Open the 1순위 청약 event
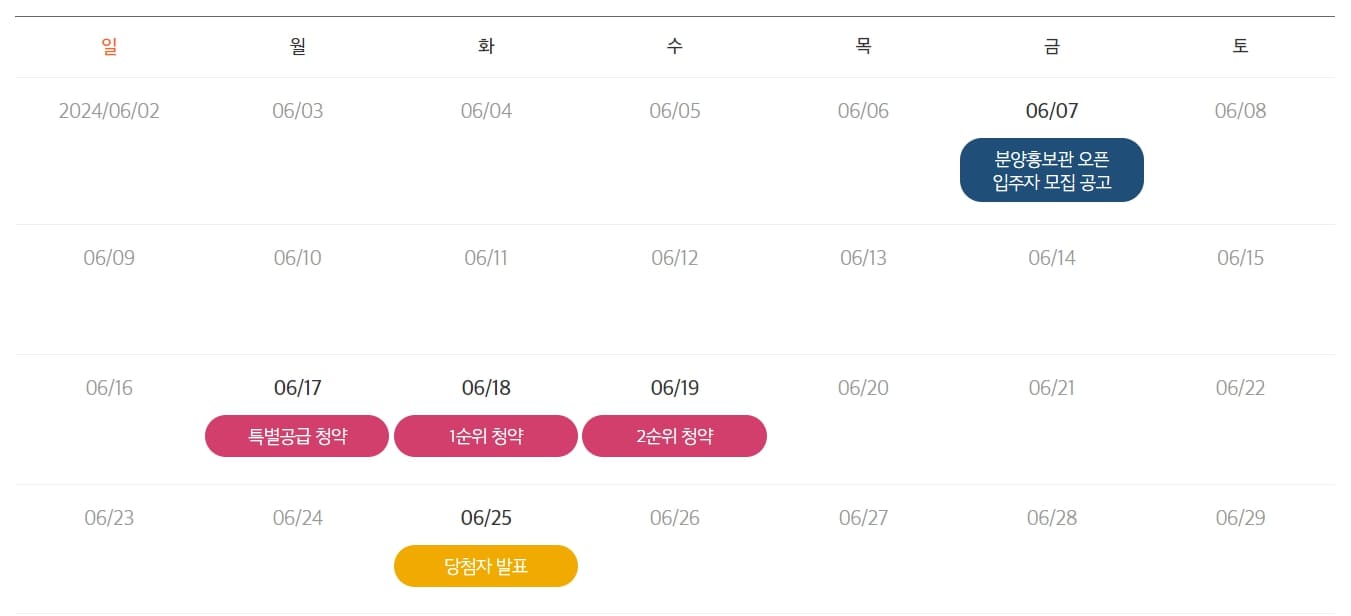This screenshot has width=1351, height=616. tap(486, 436)
